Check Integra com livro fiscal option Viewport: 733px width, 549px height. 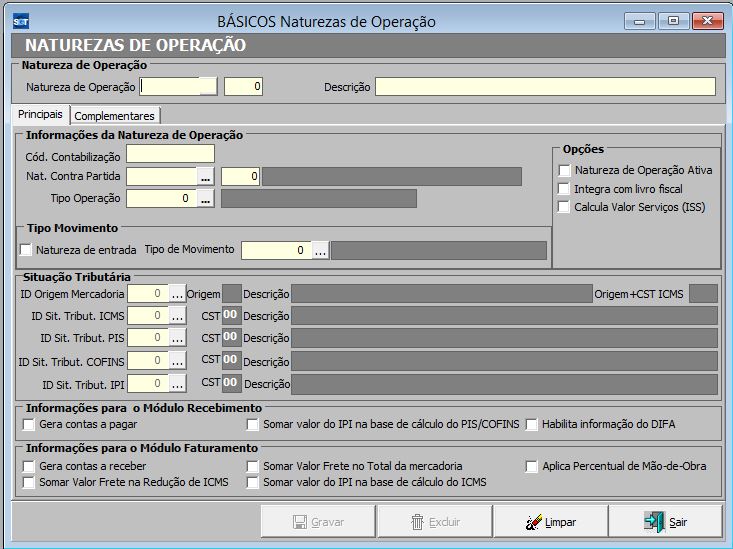click(x=564, y=188)
